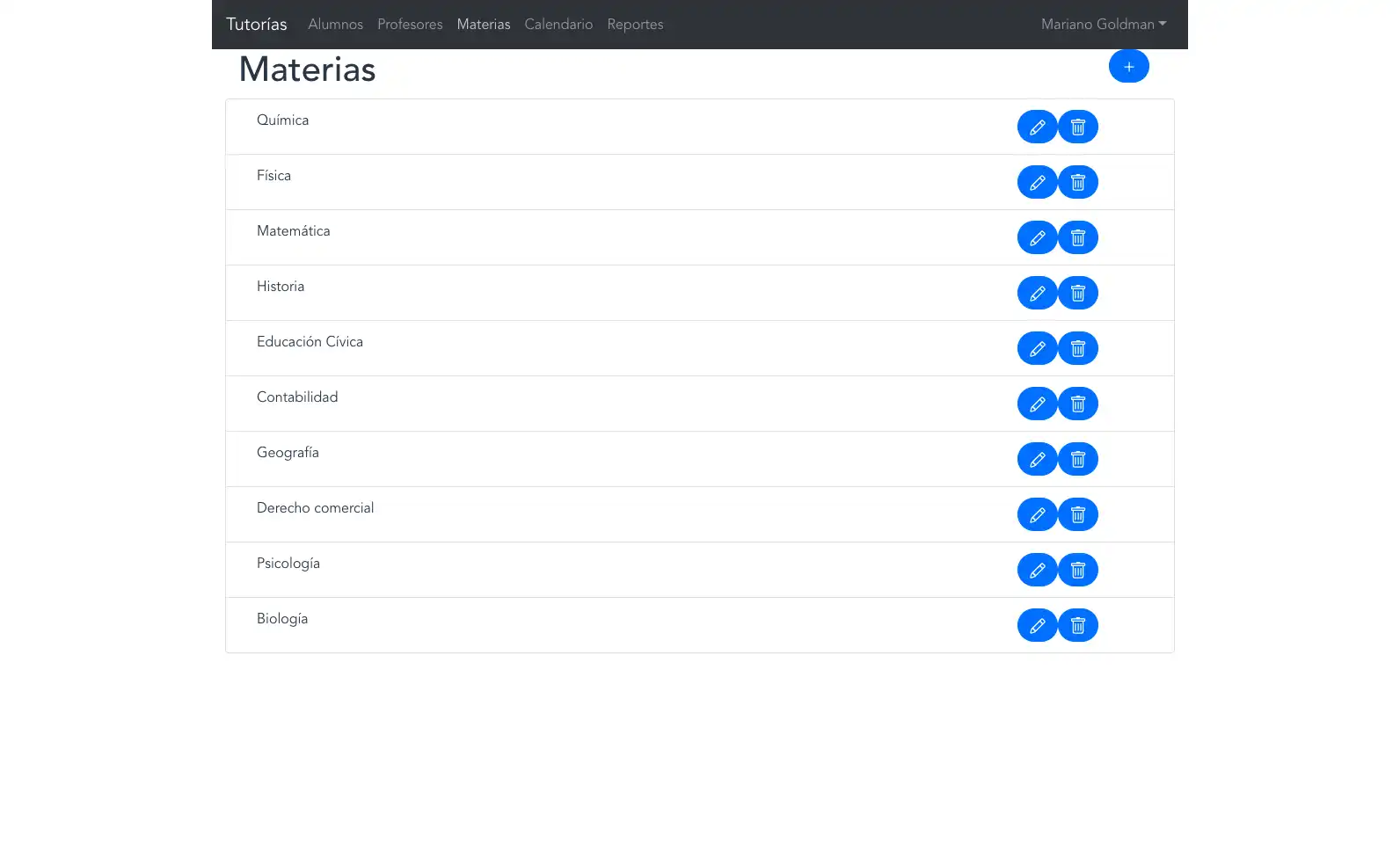This screenshot has height=859, width=1400.
Task: Click the Biología row text
Action: pyautogui.click(x=282, y=619)
